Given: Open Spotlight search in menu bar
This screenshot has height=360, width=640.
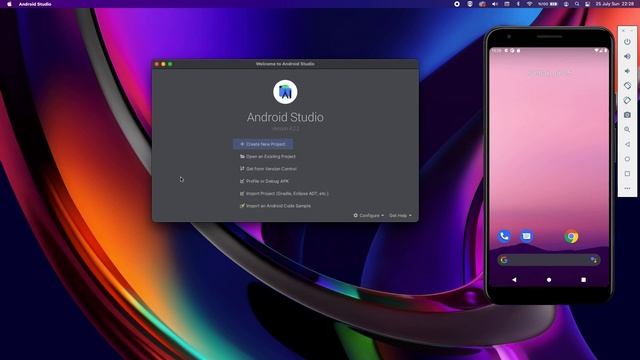Looking at the screenshot, I should point(577,4).
